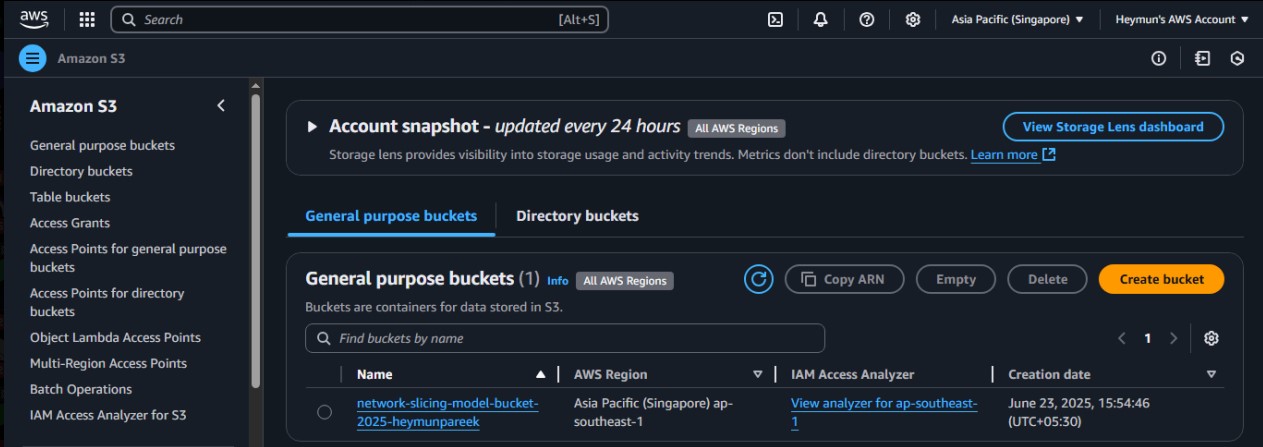Open the notifications bell icon
1263x447 pixels.
(x=821, y=19)
